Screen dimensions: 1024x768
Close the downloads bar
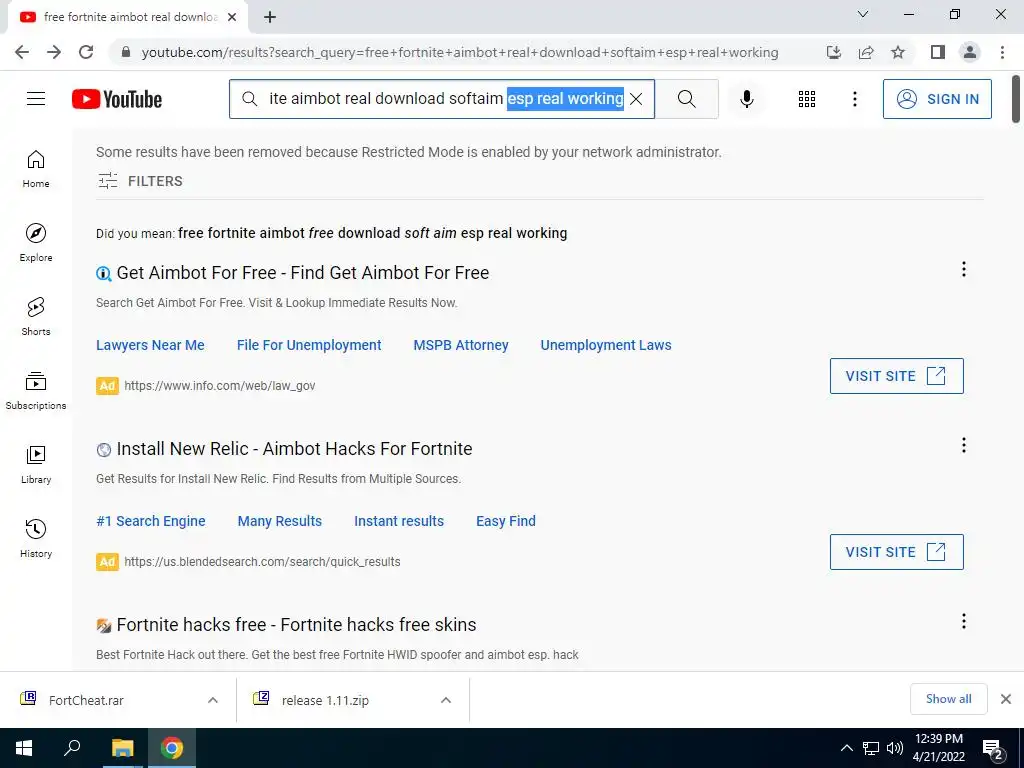[x=1006, y=699]
